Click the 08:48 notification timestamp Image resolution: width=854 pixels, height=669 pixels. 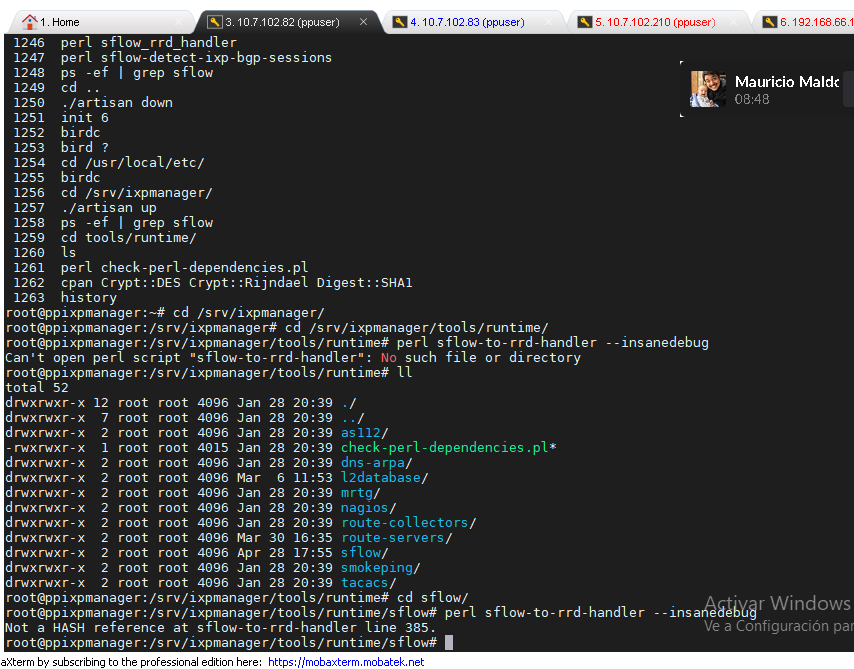(752, 100)
